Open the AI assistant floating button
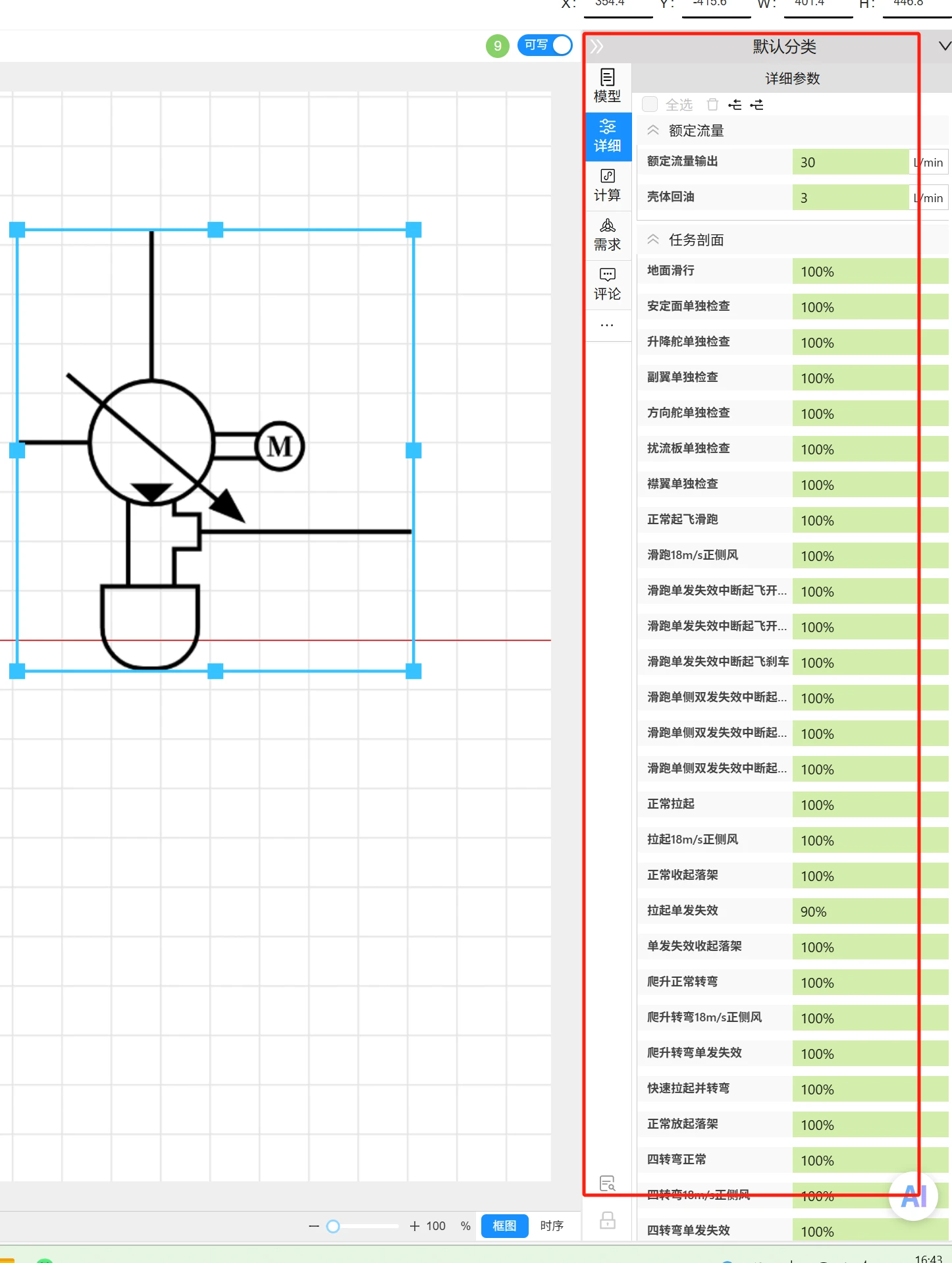The image size is (952, 1263). click(x=914, y=1196)
